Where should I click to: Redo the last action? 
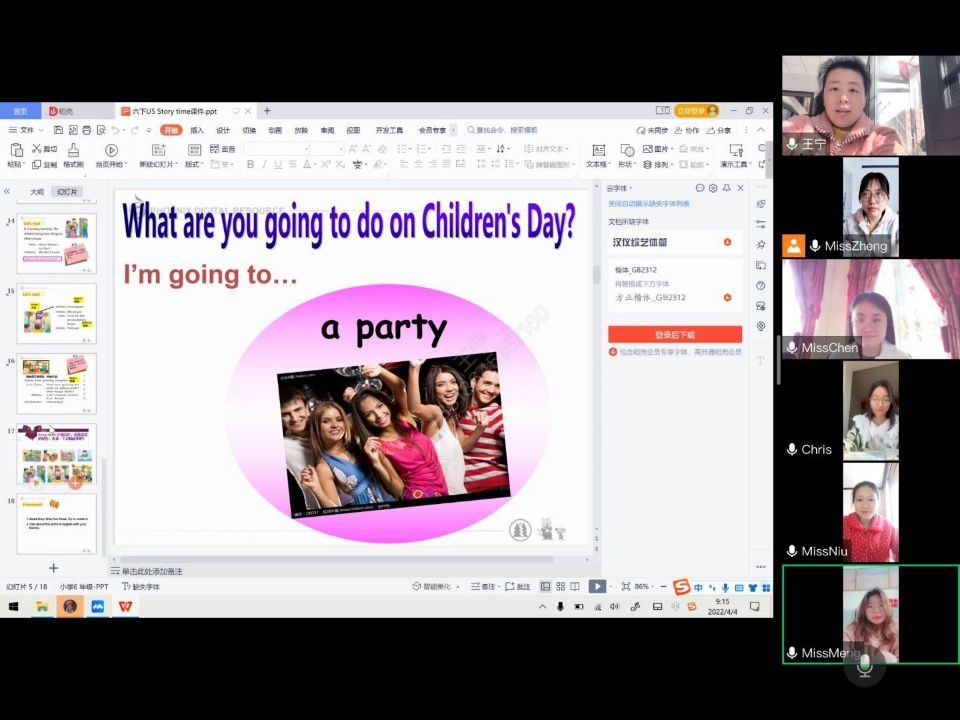[x=135, y=130]
